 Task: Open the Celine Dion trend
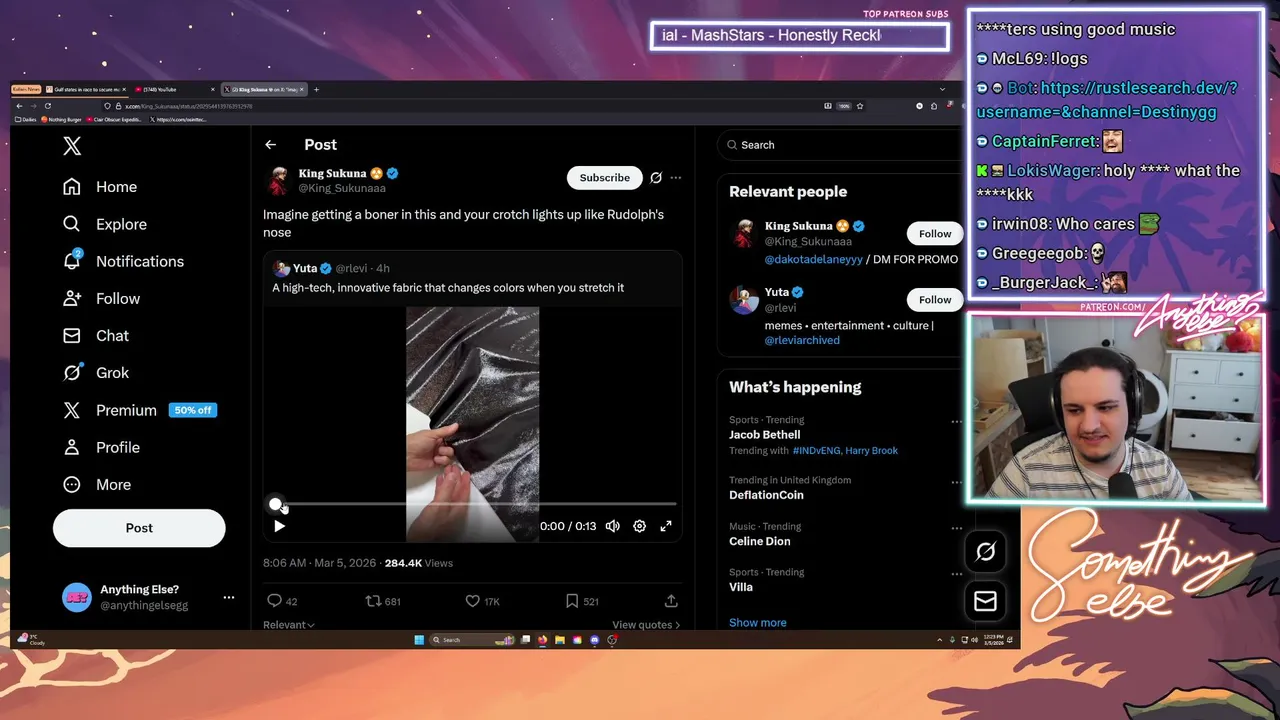pyautogui.click(x=760, y=541)
